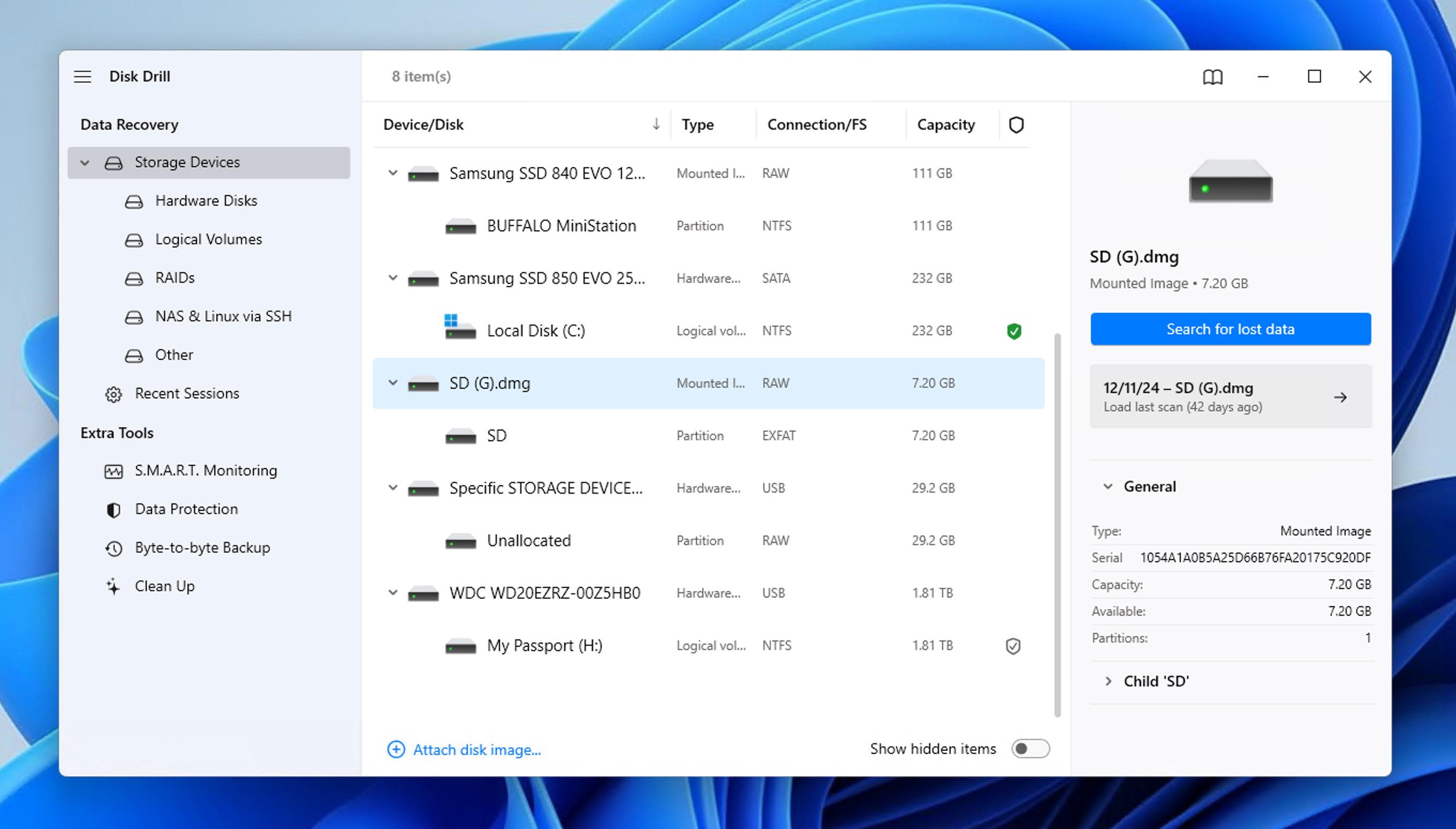Viewport: 1456px width, 829px height.
Task: Open Data Protection in Extra Tools
Action: pos(208,509)
